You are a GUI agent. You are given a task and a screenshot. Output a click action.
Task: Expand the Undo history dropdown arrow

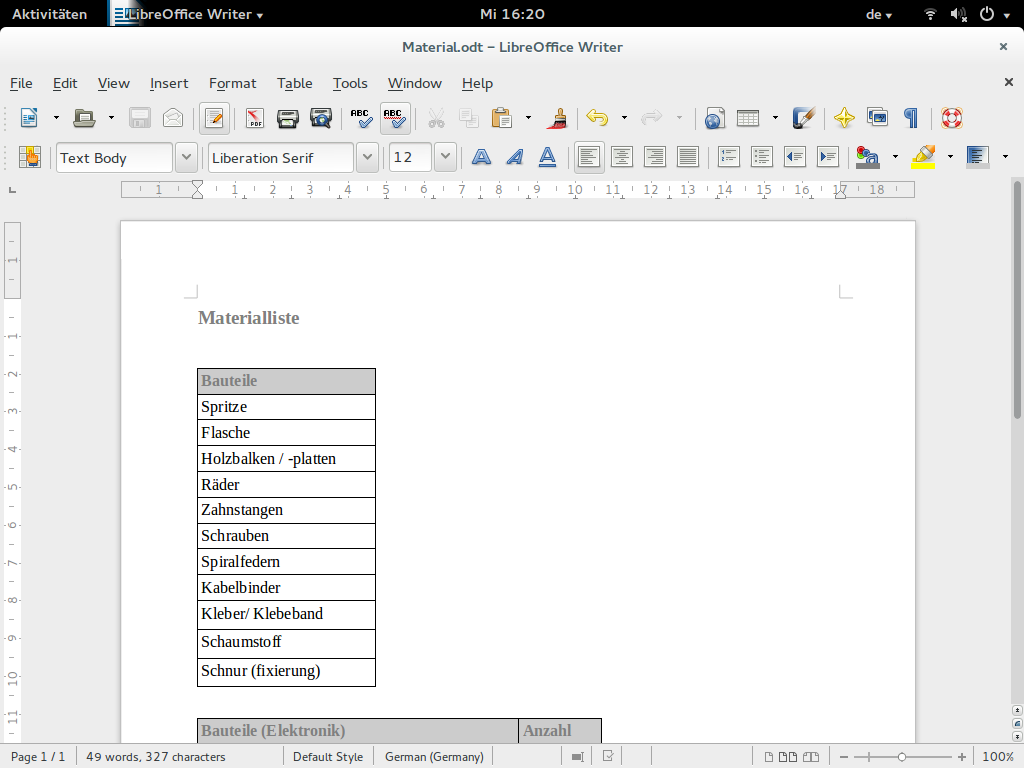tap(624, 118)
